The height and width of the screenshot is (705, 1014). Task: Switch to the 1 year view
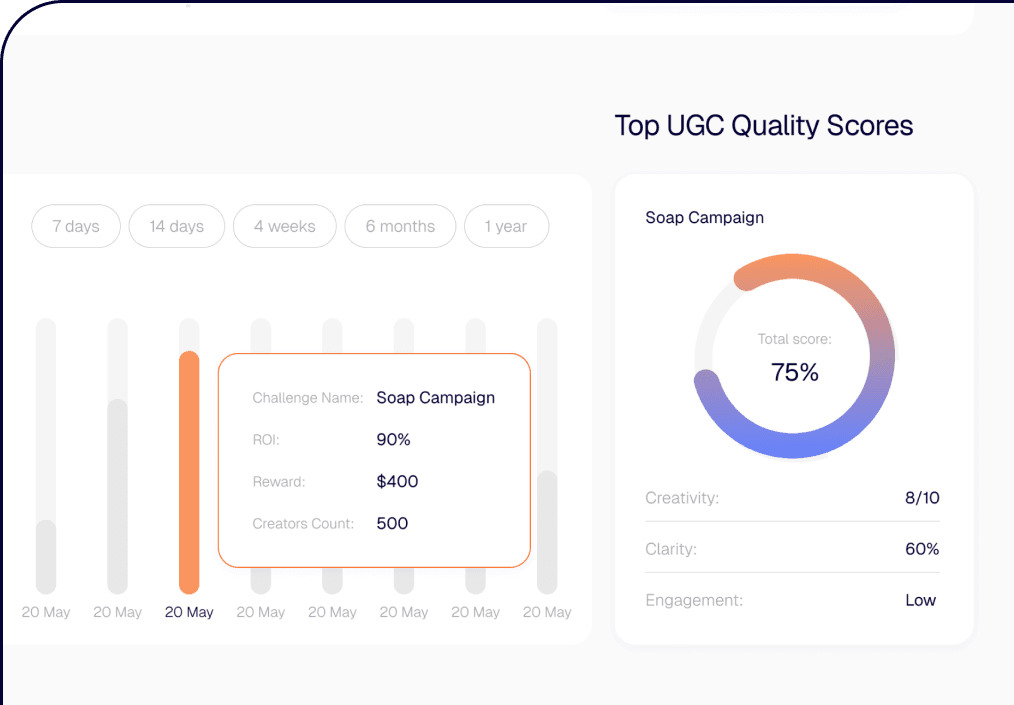click(x=506, y=226)
